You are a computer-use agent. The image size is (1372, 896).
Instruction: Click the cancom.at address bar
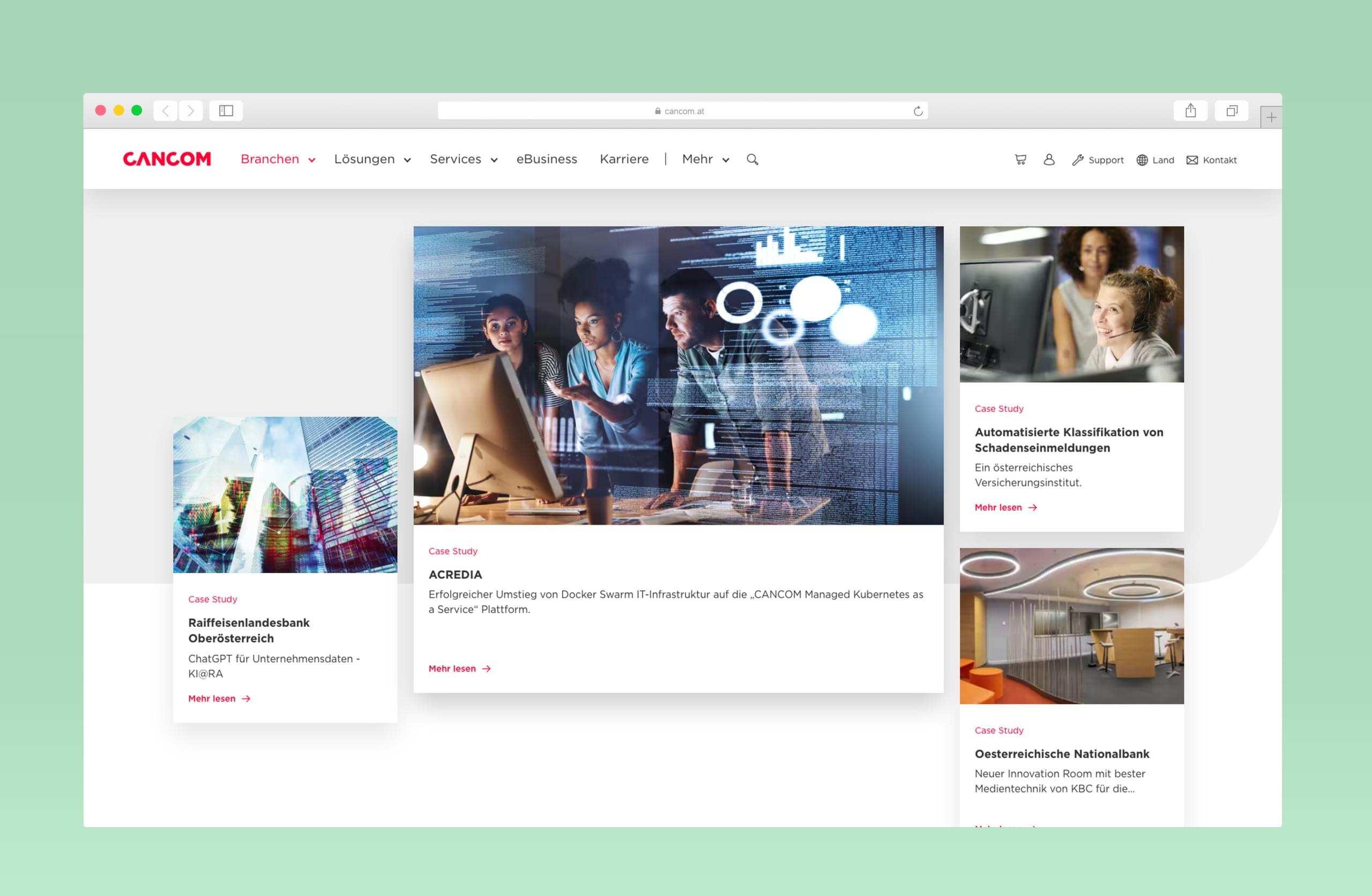pos(683,110)
